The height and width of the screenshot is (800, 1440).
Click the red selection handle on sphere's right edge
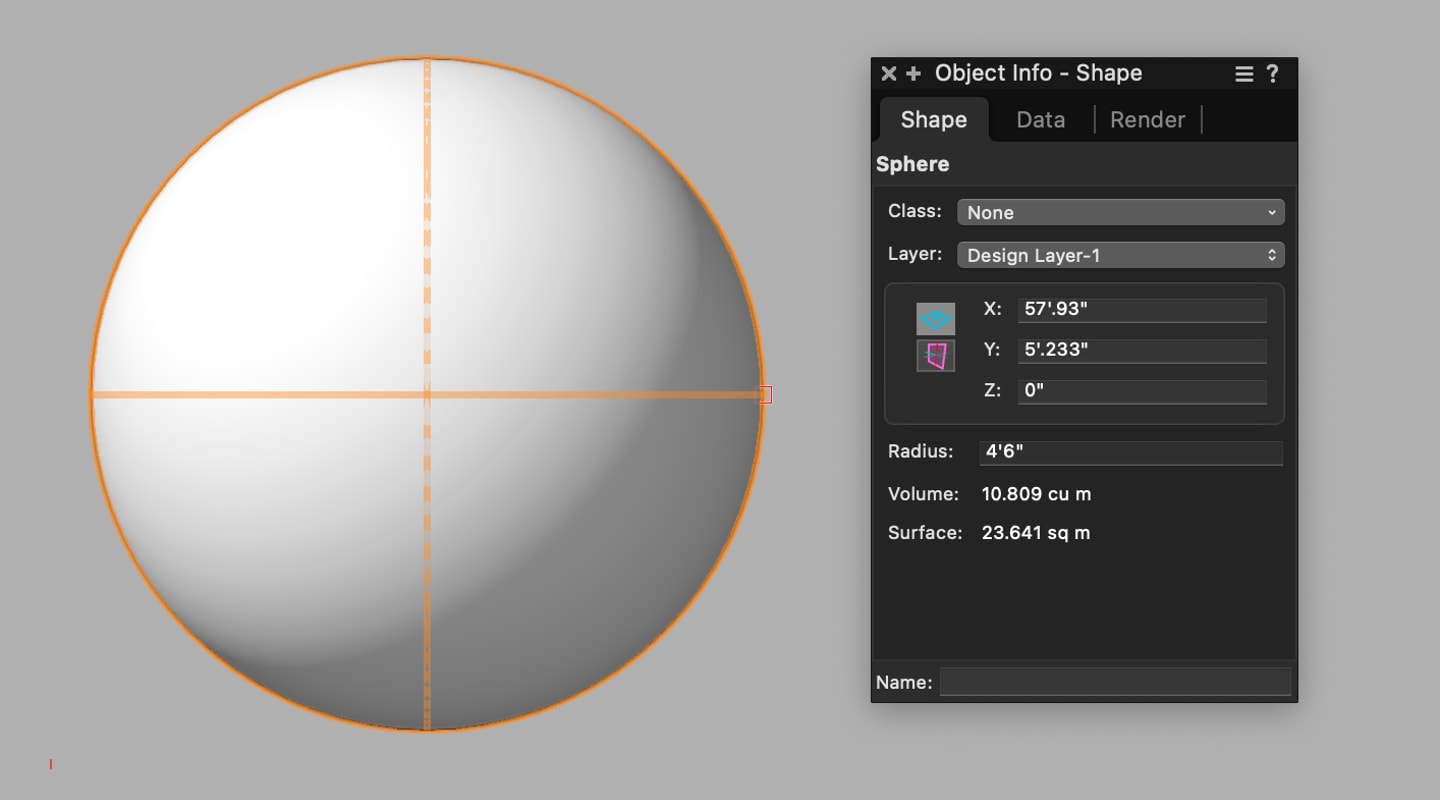point(766,395)
